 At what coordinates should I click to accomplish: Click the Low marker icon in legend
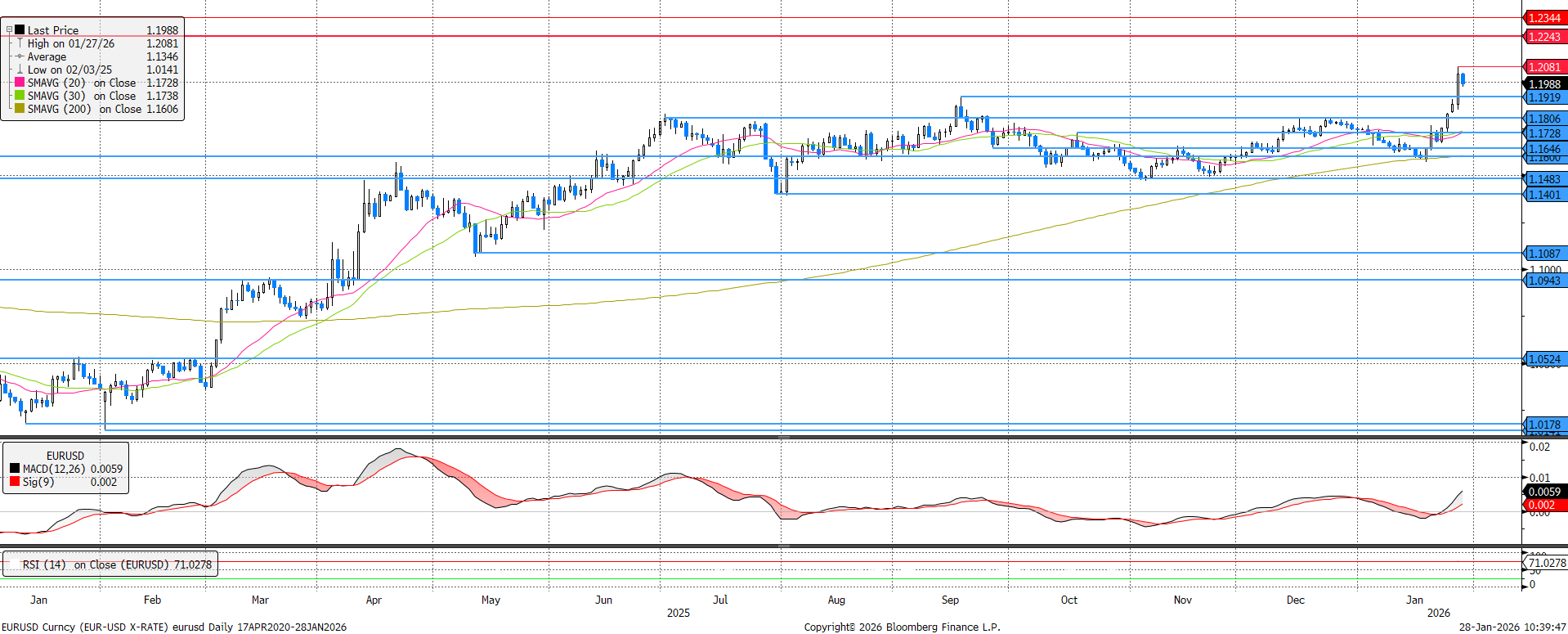pos(20,70)
